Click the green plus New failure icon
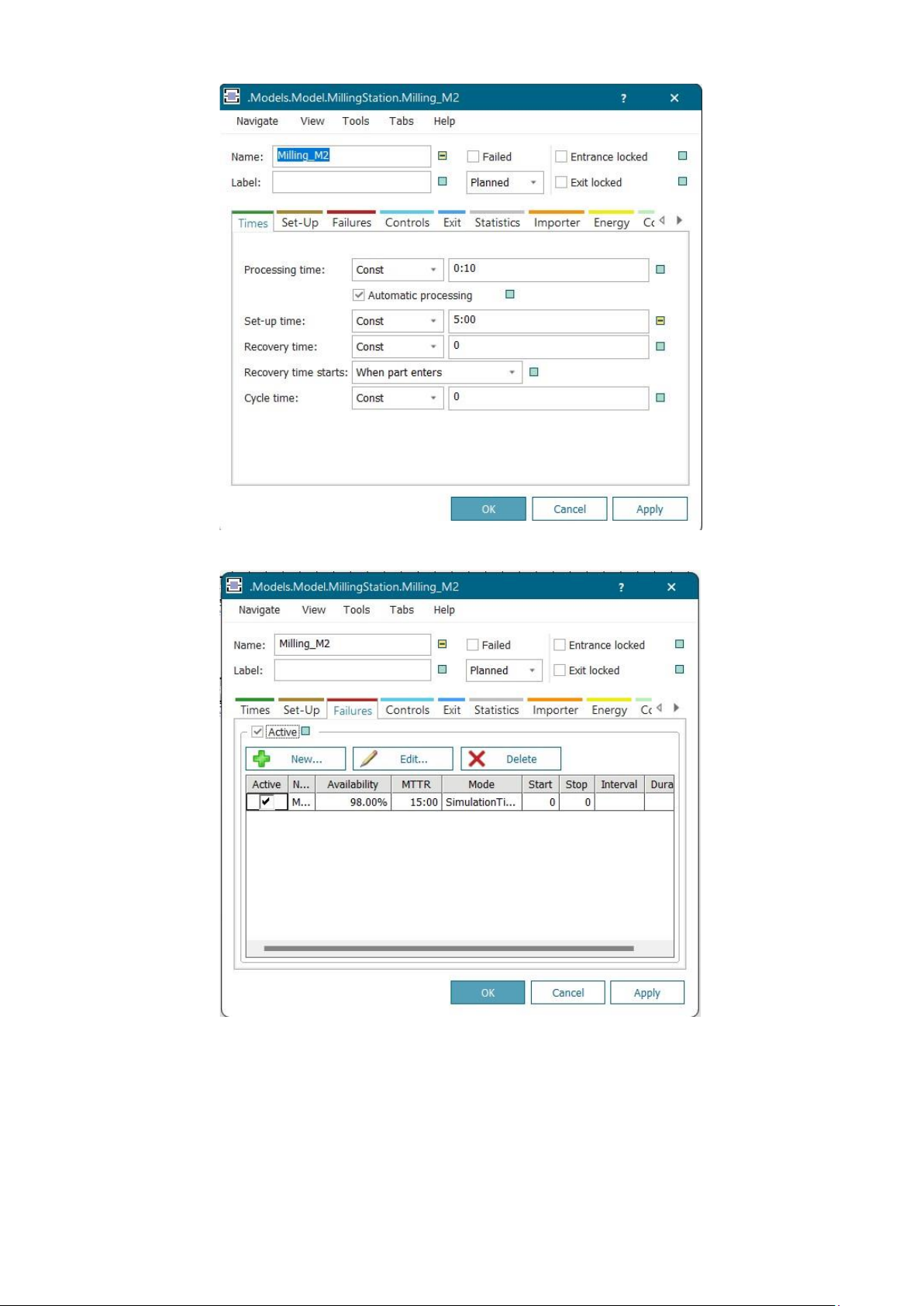The width and height of the screenshot is (924, 1306). click(x=262, y=759)
